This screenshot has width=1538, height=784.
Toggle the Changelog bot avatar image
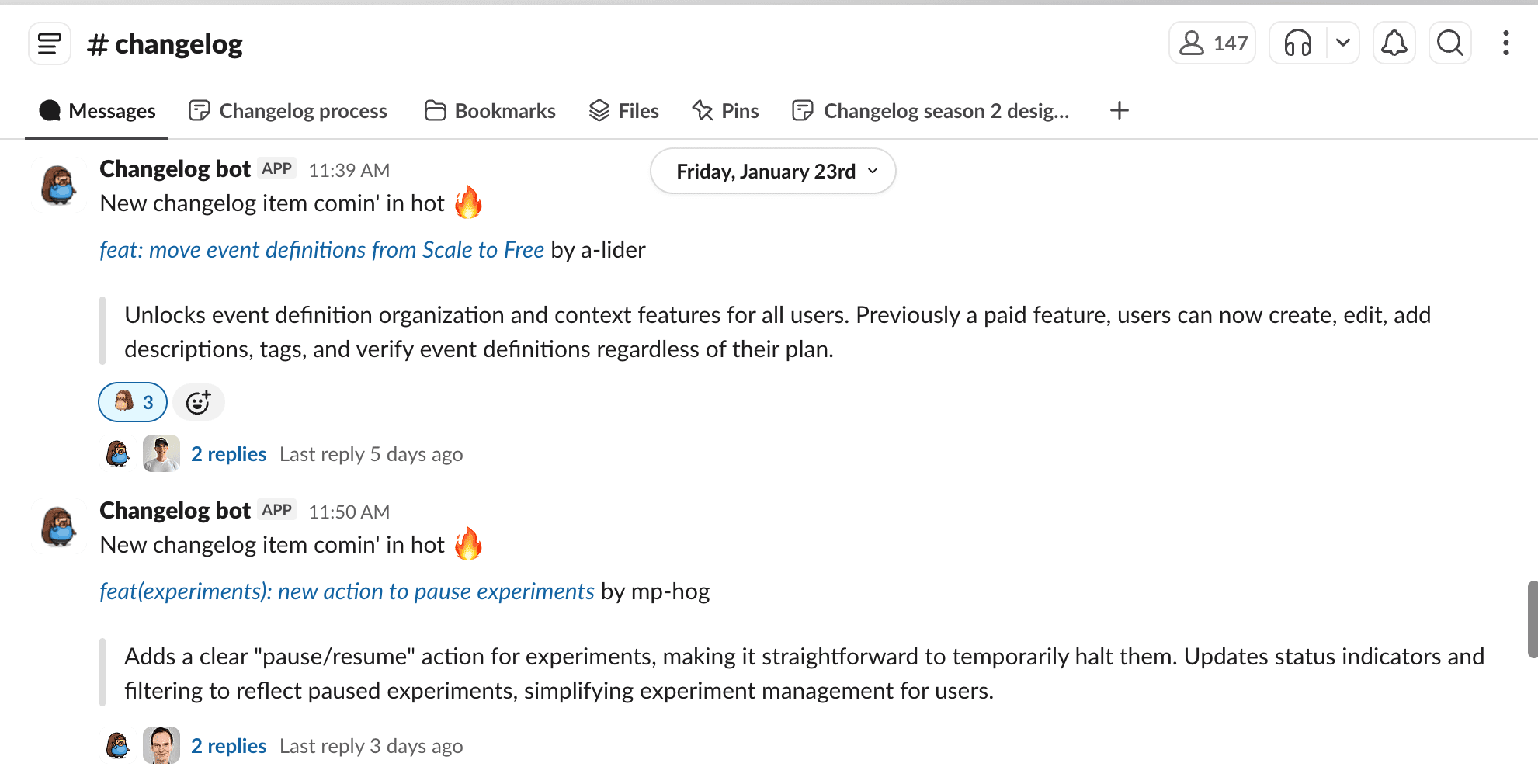tap(58, 185)
